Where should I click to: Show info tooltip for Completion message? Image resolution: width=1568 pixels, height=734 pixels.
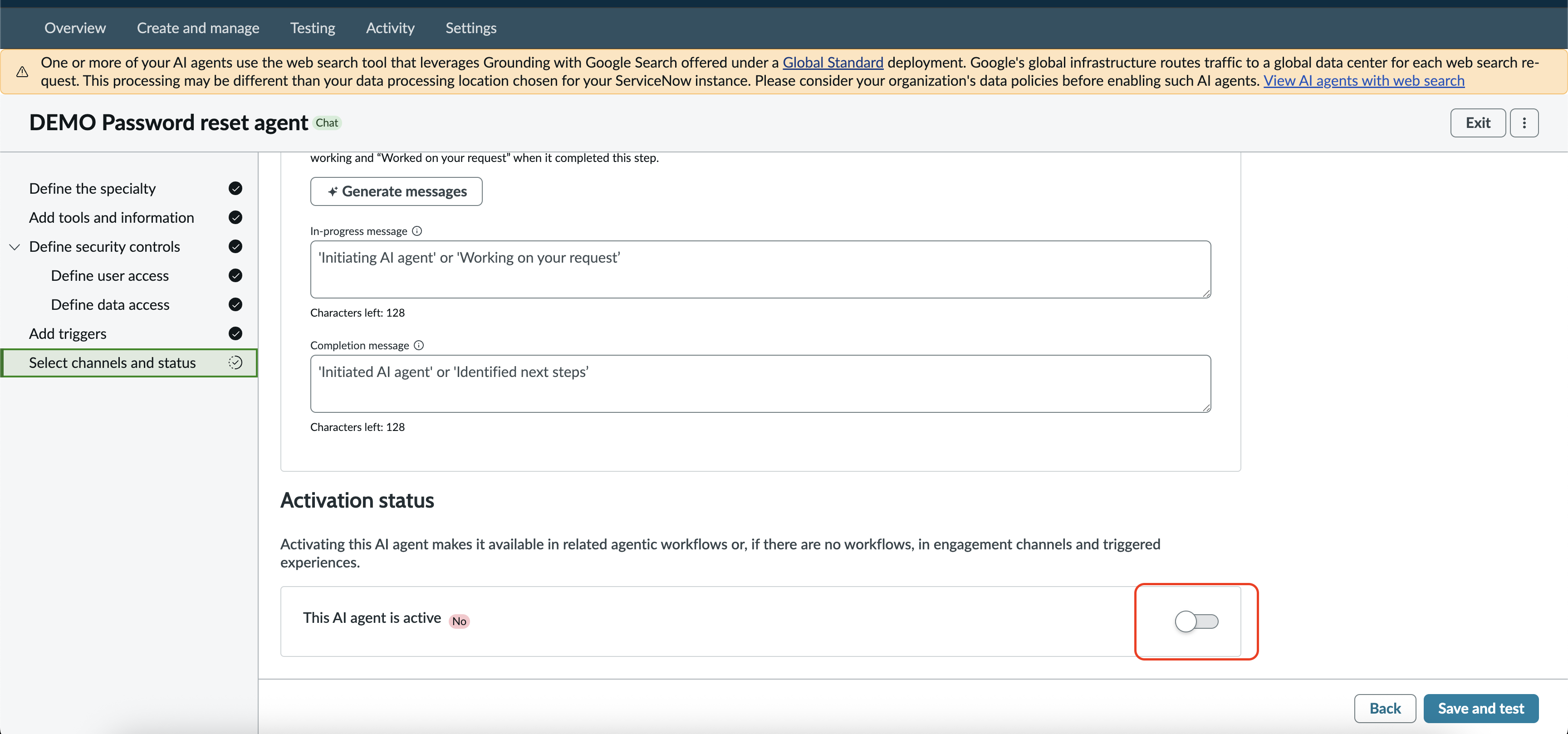[x=419, y=345]
